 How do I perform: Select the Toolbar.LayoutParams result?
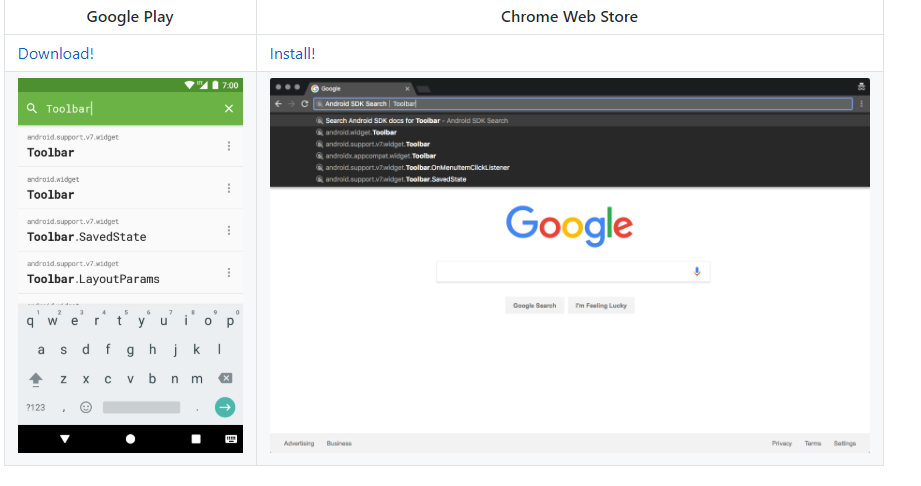point(130,273)
